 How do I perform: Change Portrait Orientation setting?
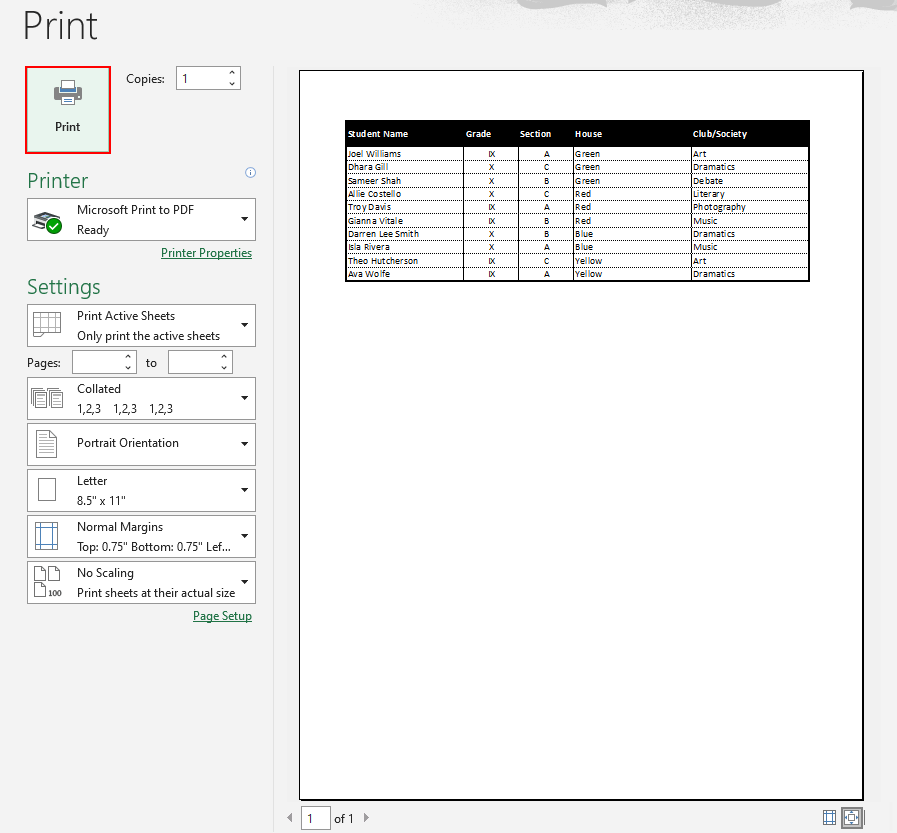point(141,444)
